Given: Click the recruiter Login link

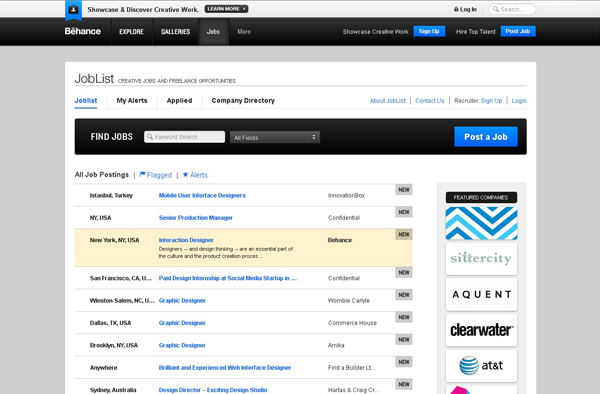Looking at the screenshot, I should (x=519, y=101).
